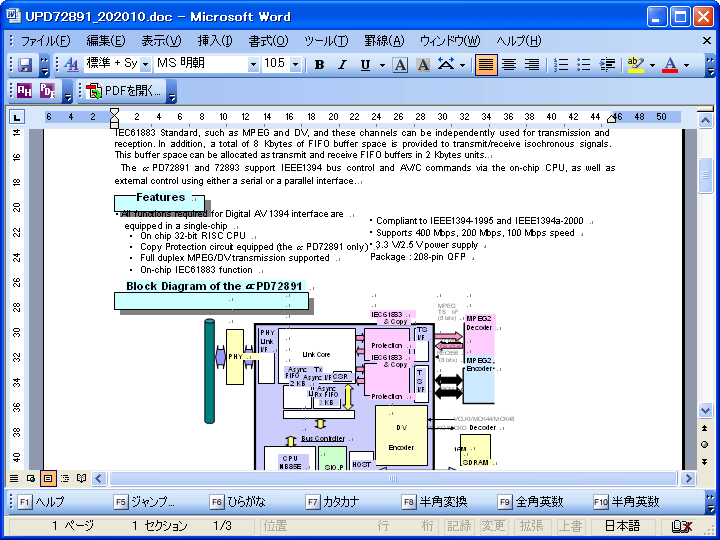This screenshot has height=540, width=720.
Task: Click F9 全角英数 button
Action: (x=531, y=502)
